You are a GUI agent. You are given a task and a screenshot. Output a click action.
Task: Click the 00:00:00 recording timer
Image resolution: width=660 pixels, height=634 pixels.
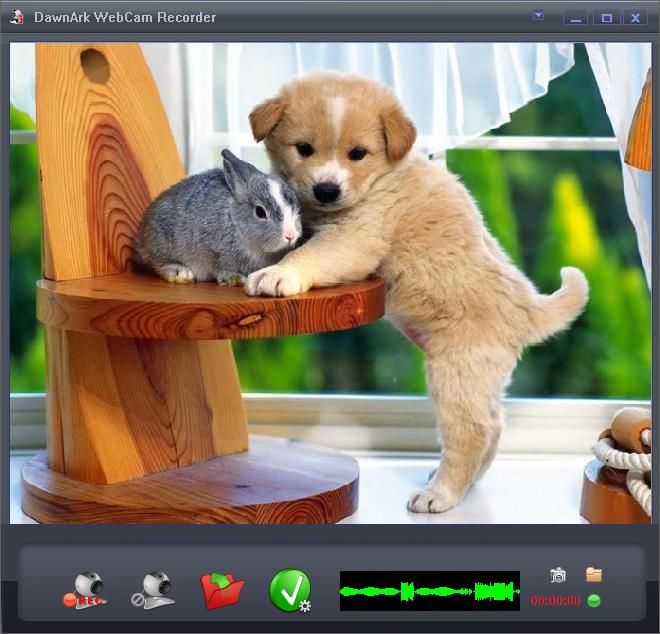(555, 600)
